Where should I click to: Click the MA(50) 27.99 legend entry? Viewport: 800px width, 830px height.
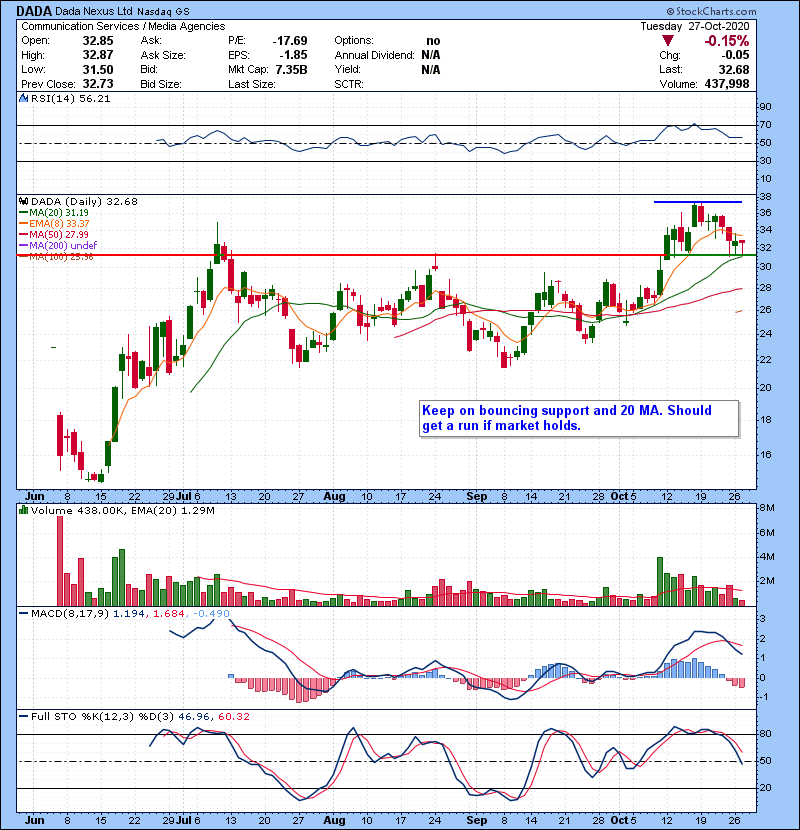coord(59,234)
